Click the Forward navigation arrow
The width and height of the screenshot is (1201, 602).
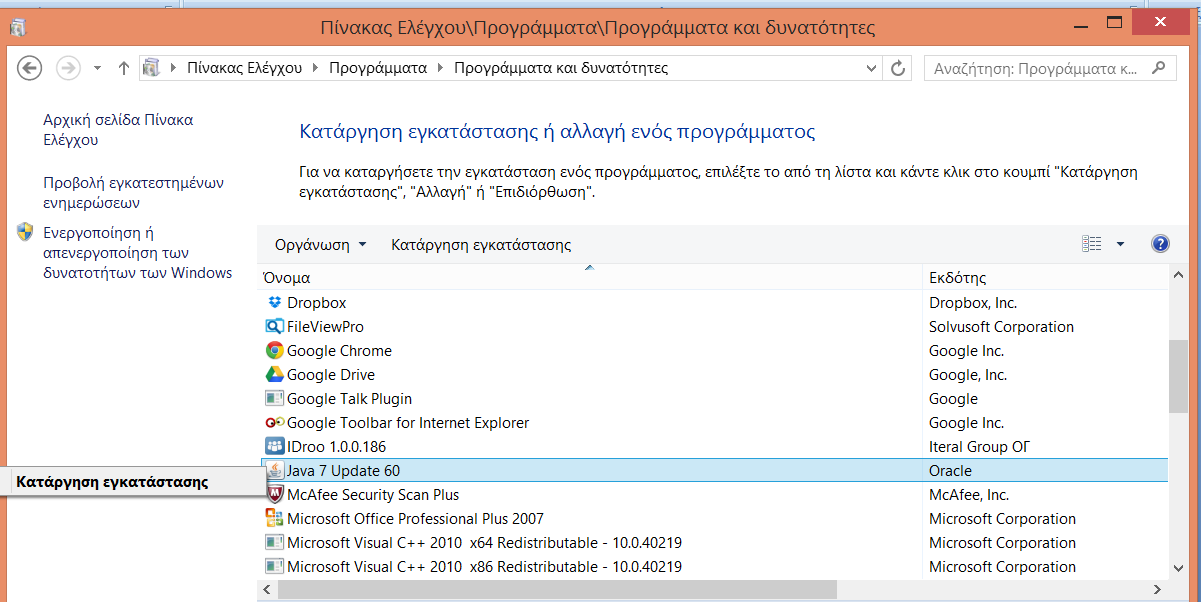click(x=68, y=68)
